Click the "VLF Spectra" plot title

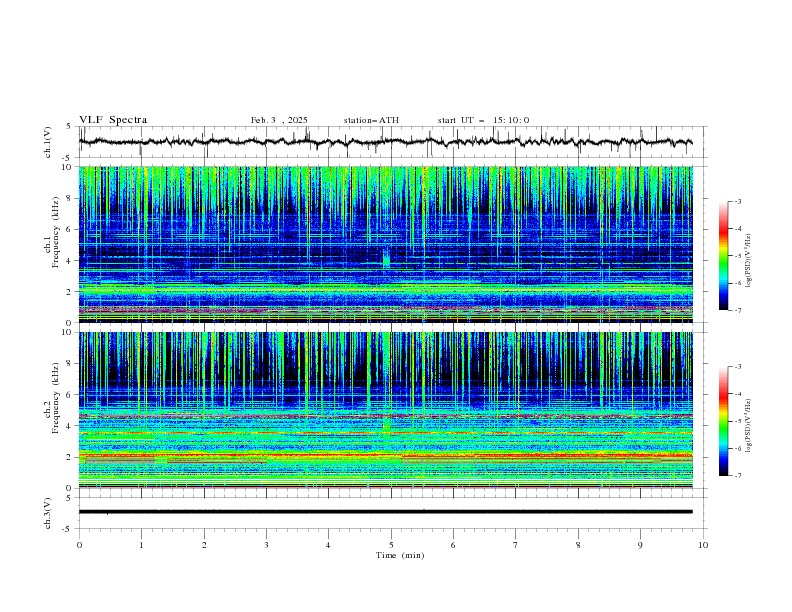click(113, 120)
